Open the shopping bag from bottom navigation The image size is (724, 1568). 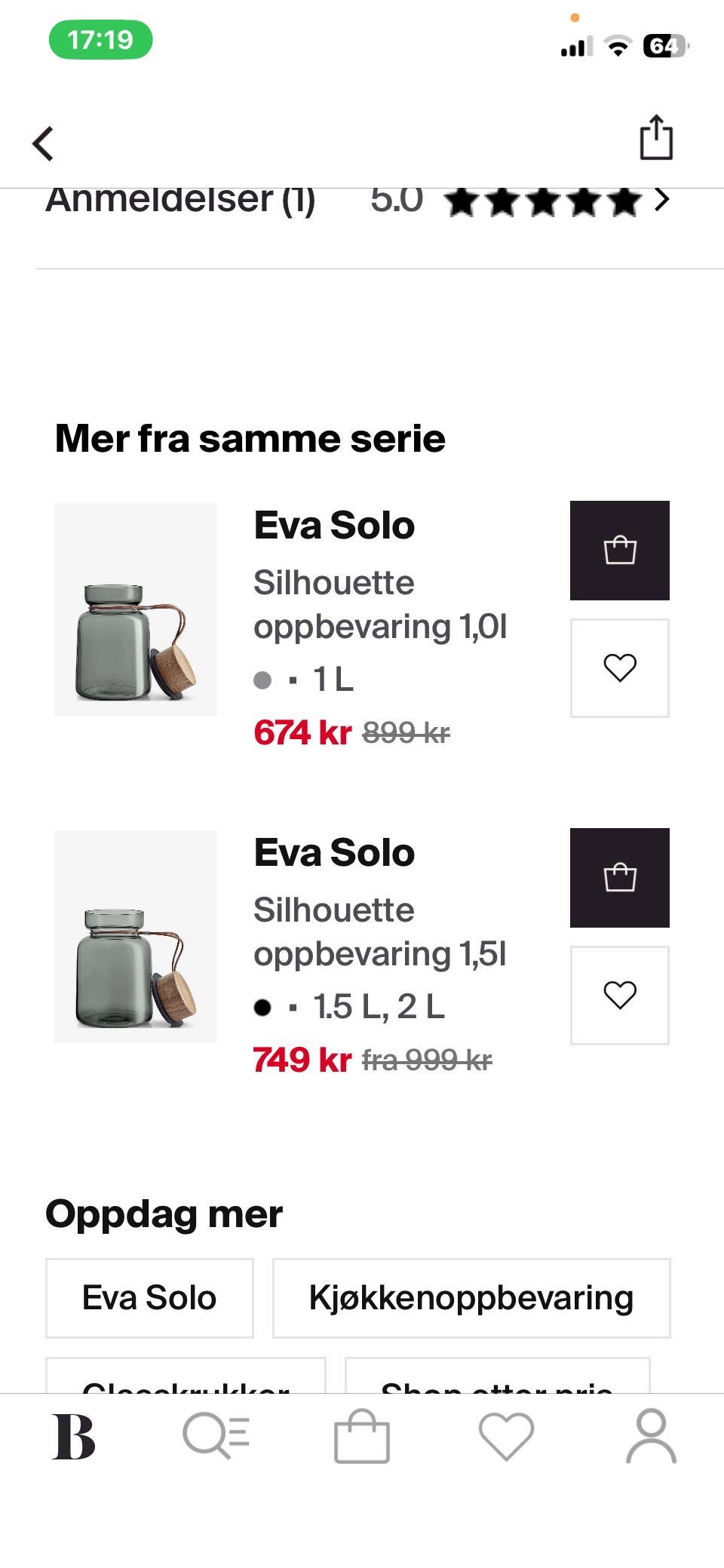click(361, 1434)
